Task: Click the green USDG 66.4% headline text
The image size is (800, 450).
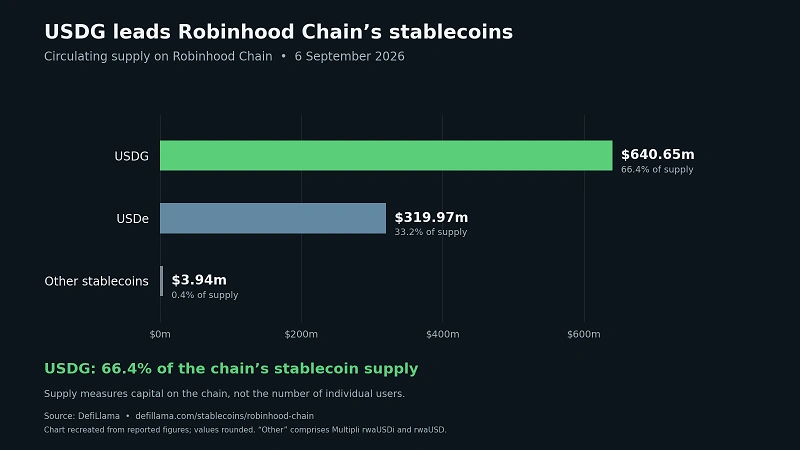Action: click(231, 368)
